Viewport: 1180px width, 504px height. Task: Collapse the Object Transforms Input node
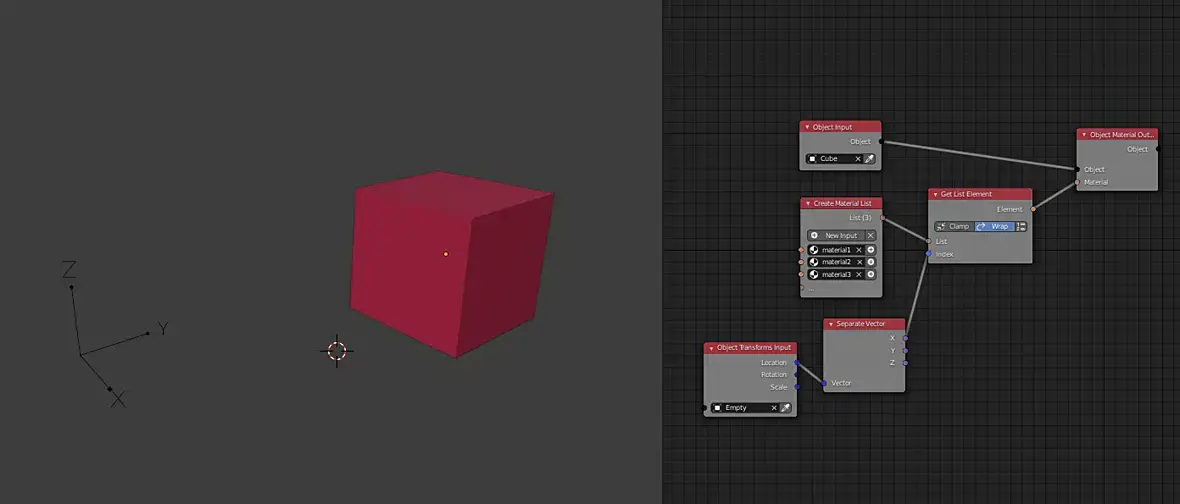pyautogui.click(x=711, y=348)
